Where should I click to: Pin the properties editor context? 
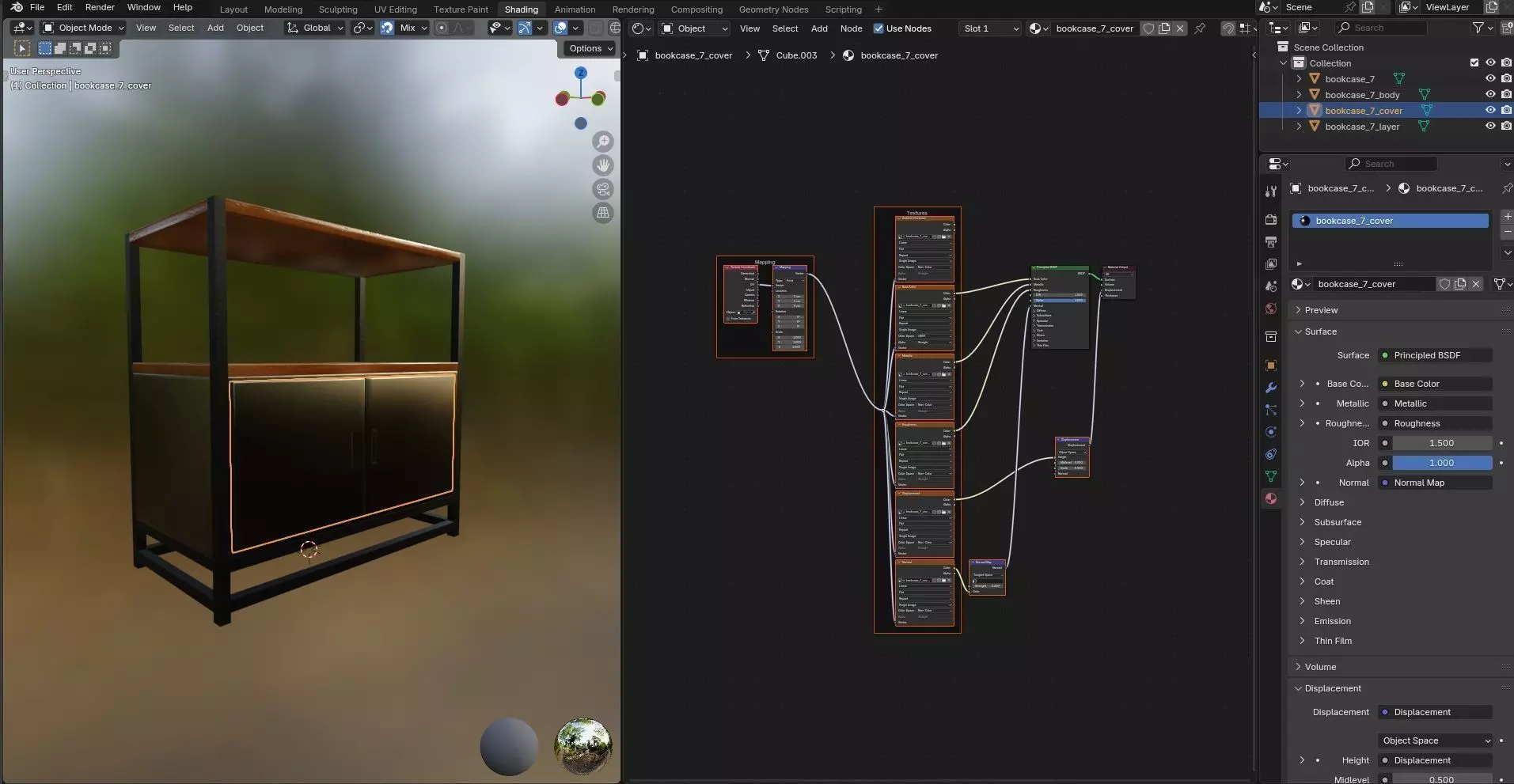[1506, 188]
